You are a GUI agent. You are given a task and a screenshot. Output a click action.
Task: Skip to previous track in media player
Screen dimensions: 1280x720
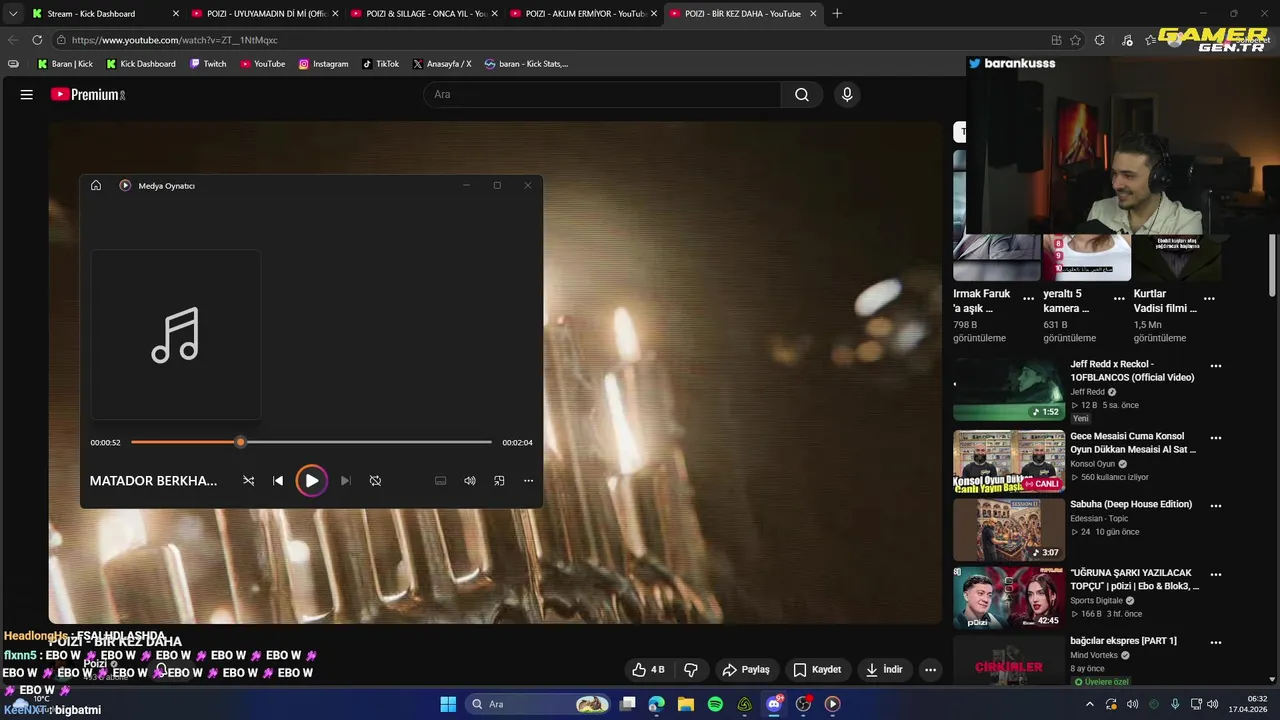coord(278,481)
